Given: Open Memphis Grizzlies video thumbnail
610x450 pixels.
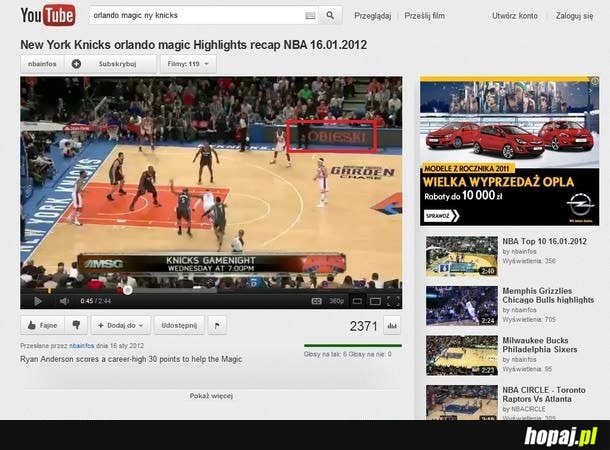Looking at the screenshot, I should pyautogui.click(x=462, y=306).
